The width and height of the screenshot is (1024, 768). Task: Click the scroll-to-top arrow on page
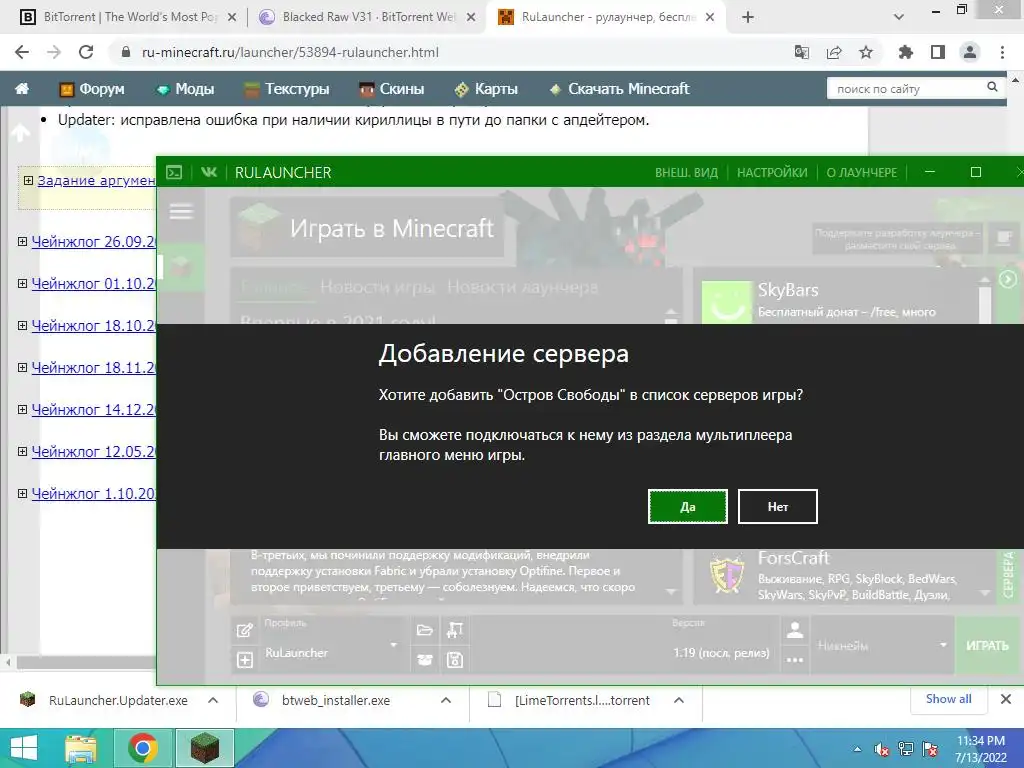click(x=20, y=133)
